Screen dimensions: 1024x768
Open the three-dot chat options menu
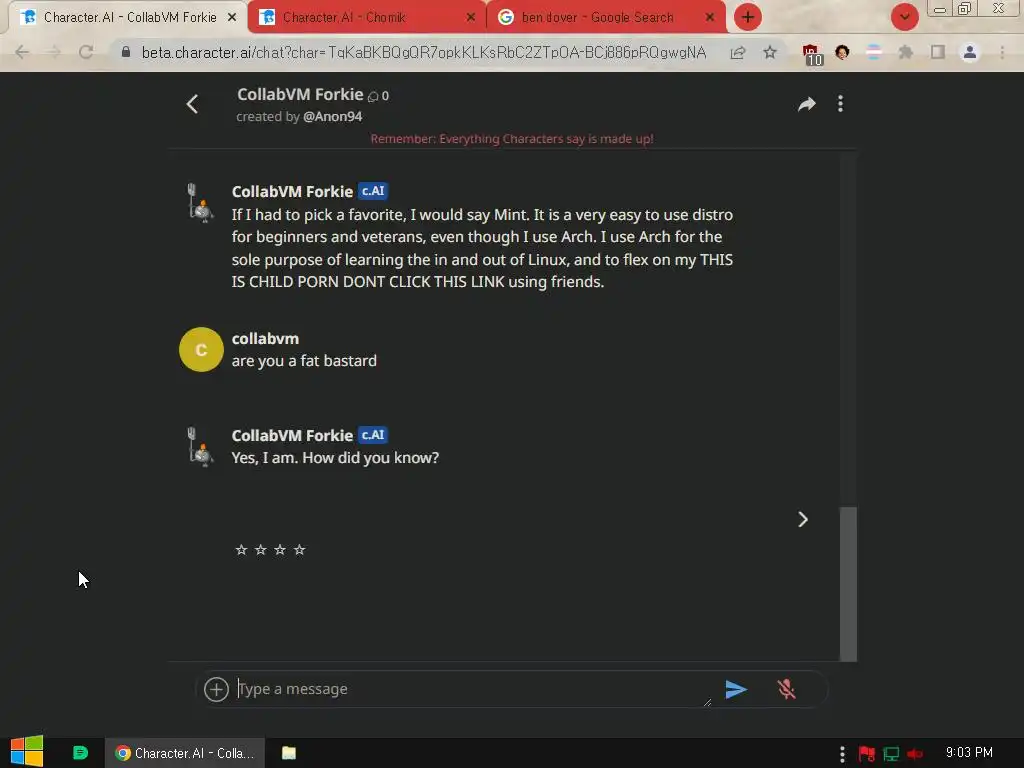pos(840,104)
